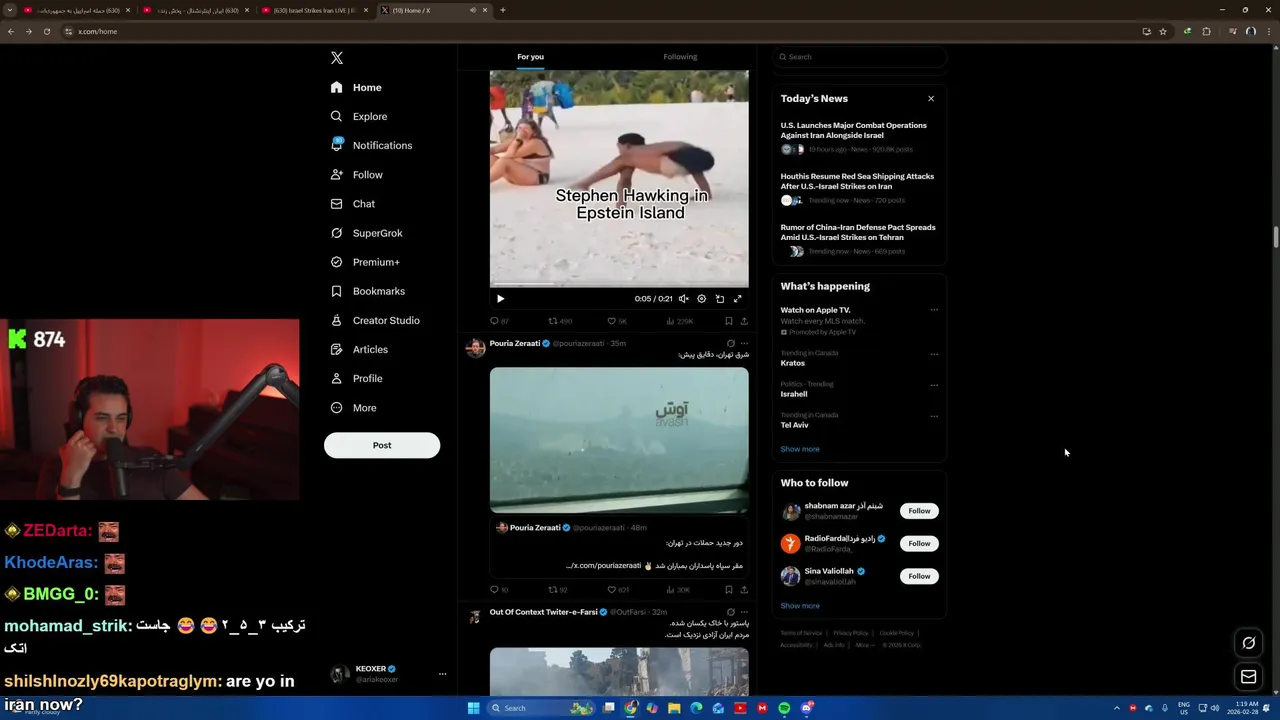Open Grok icon on Pouria Zeraati's post
This screenshot has height=720, width=1280.
[x=731, y=343]
